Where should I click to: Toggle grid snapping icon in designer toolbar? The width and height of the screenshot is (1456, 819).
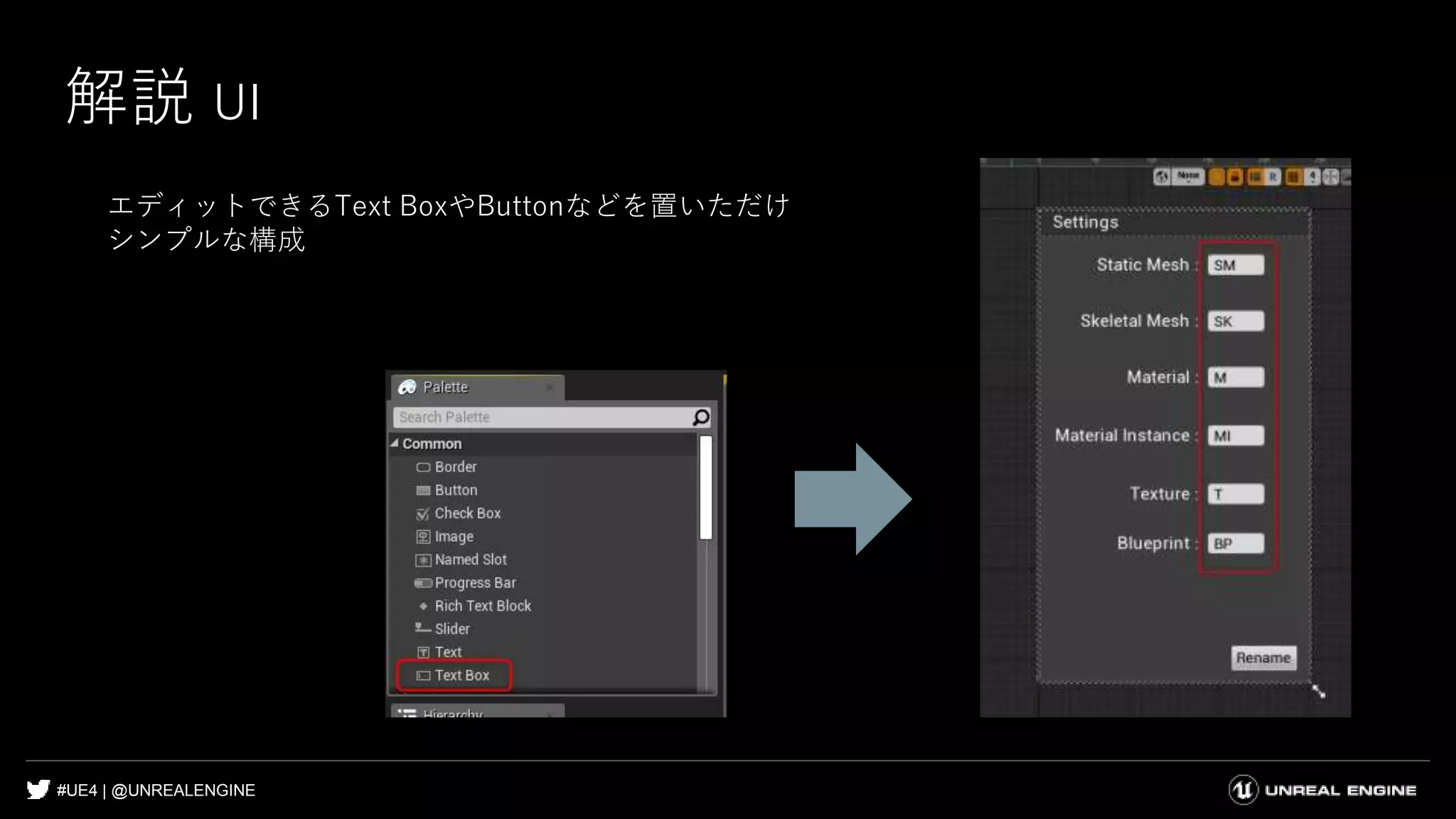pyautogui.click(x=1294, y=176)
